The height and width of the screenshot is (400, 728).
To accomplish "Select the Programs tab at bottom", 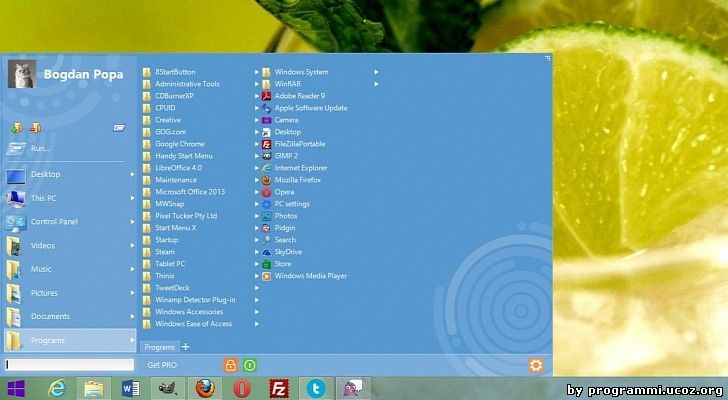I will pos(159,347).
